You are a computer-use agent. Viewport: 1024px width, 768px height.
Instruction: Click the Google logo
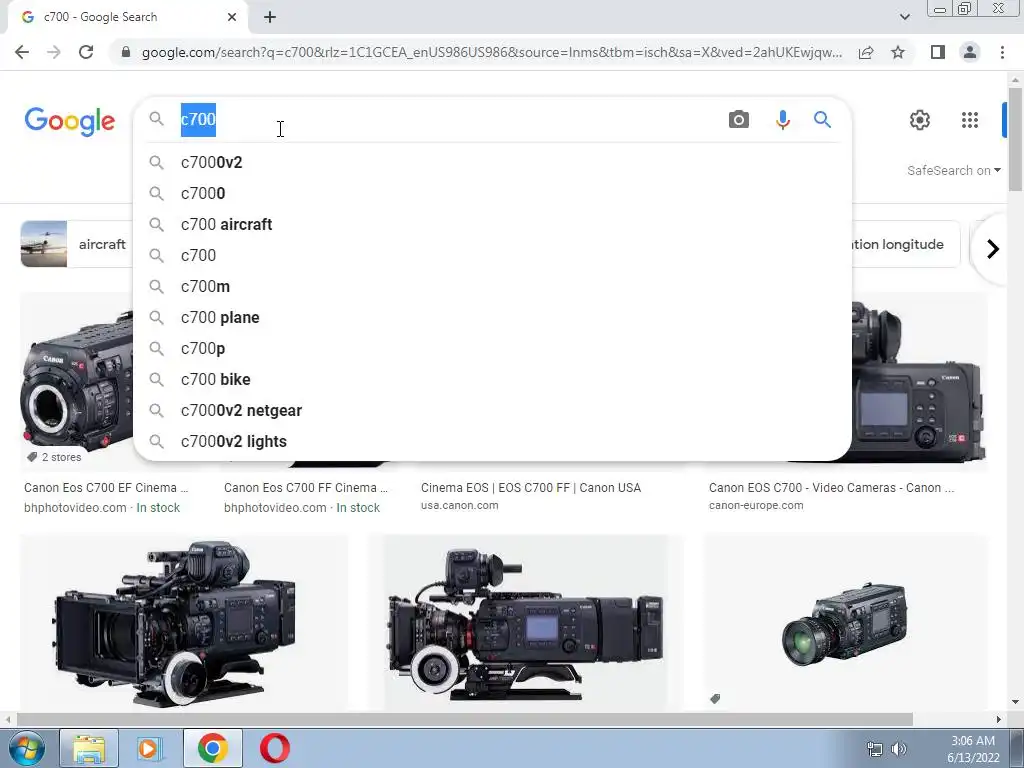(x=69, y=121)
